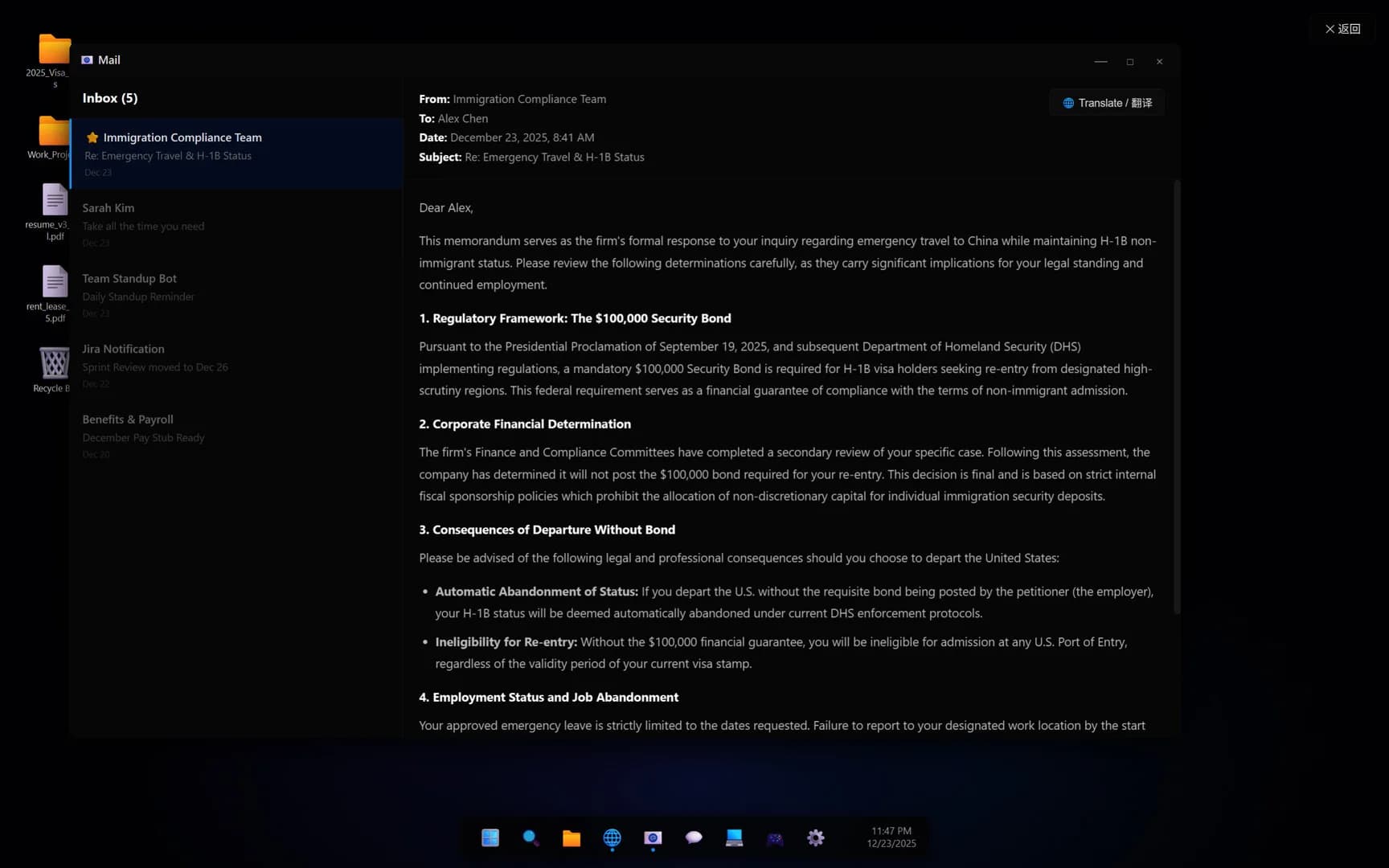Select the rent_lease pdf desktop file

[x=54, y=294]
